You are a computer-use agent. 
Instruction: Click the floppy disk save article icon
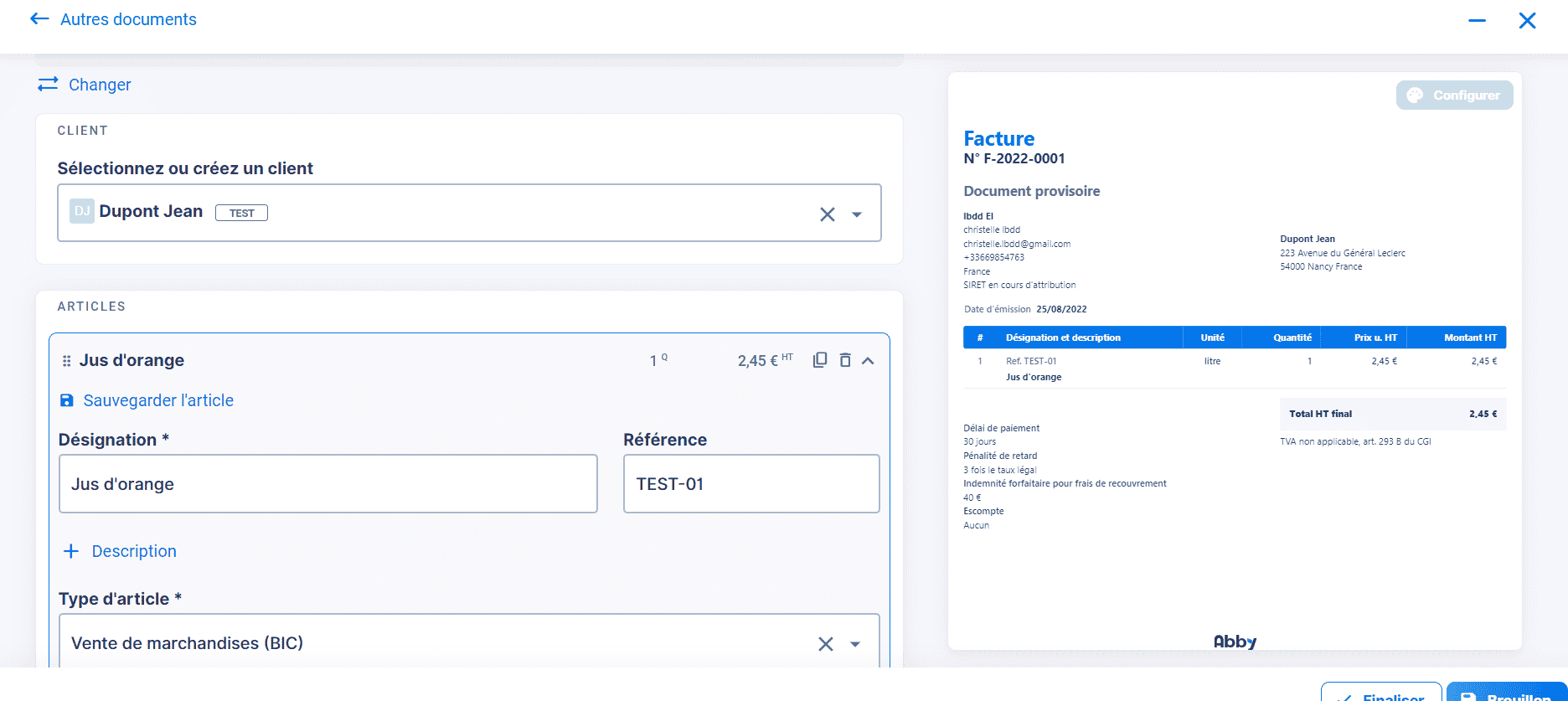tap(67, 400)
